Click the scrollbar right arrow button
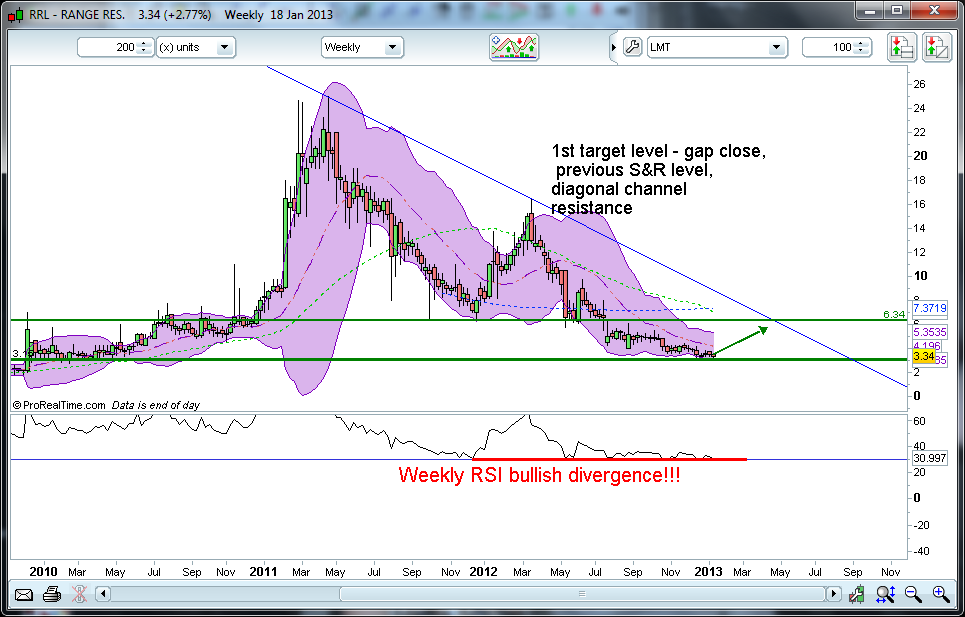This screenshot has width=965, height=617. tap(831, 594)
